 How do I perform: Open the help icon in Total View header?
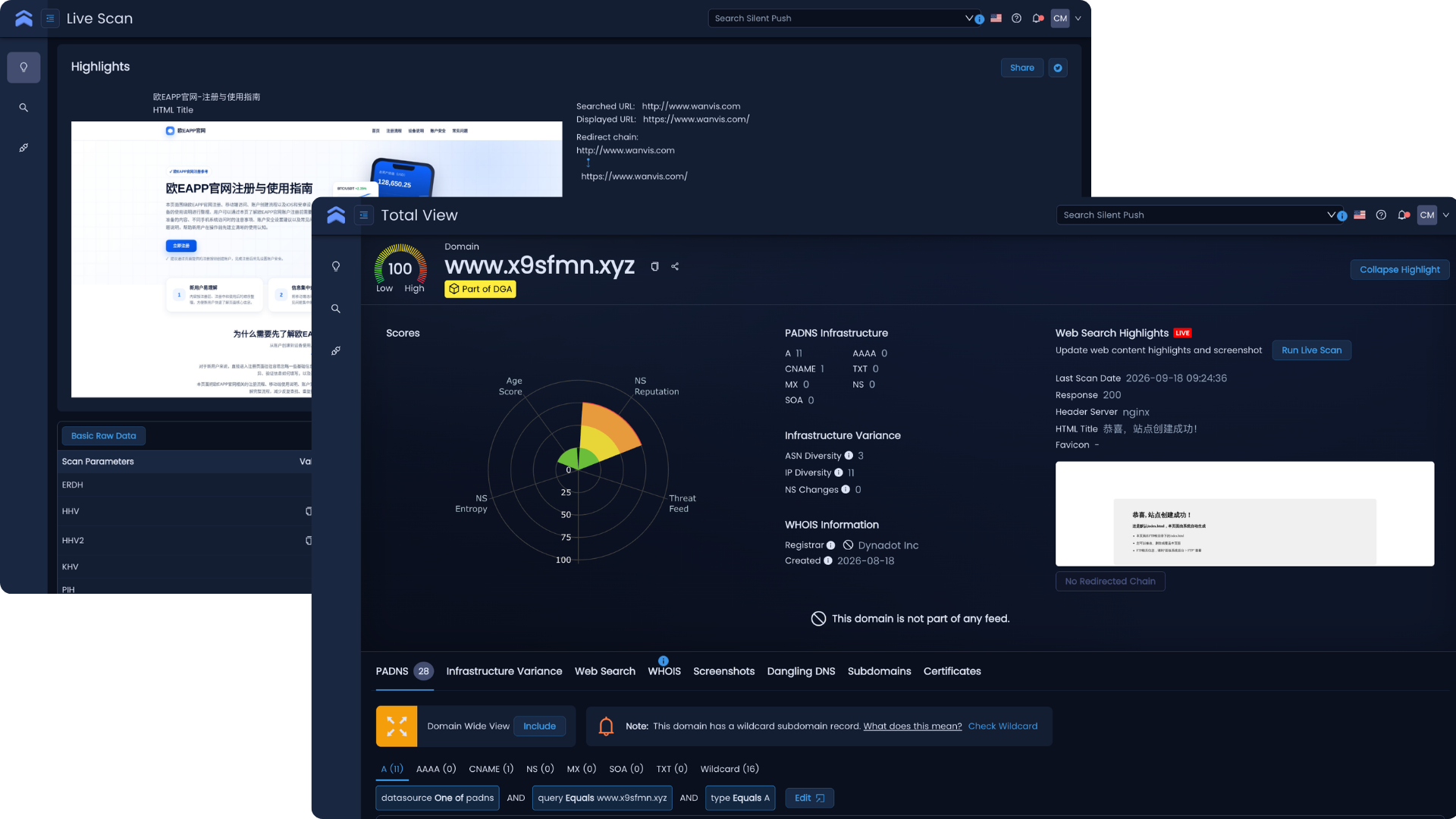click(x=1381, y=215)
